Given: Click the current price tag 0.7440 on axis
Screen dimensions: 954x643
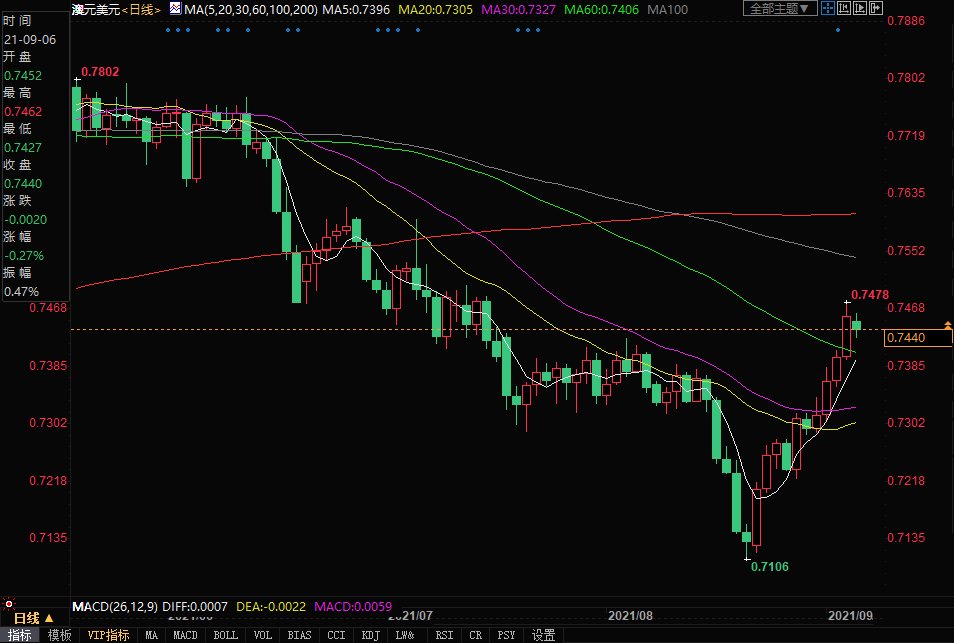Looking at the screenshot, I should pyautogui.click(x=918, y=339).
